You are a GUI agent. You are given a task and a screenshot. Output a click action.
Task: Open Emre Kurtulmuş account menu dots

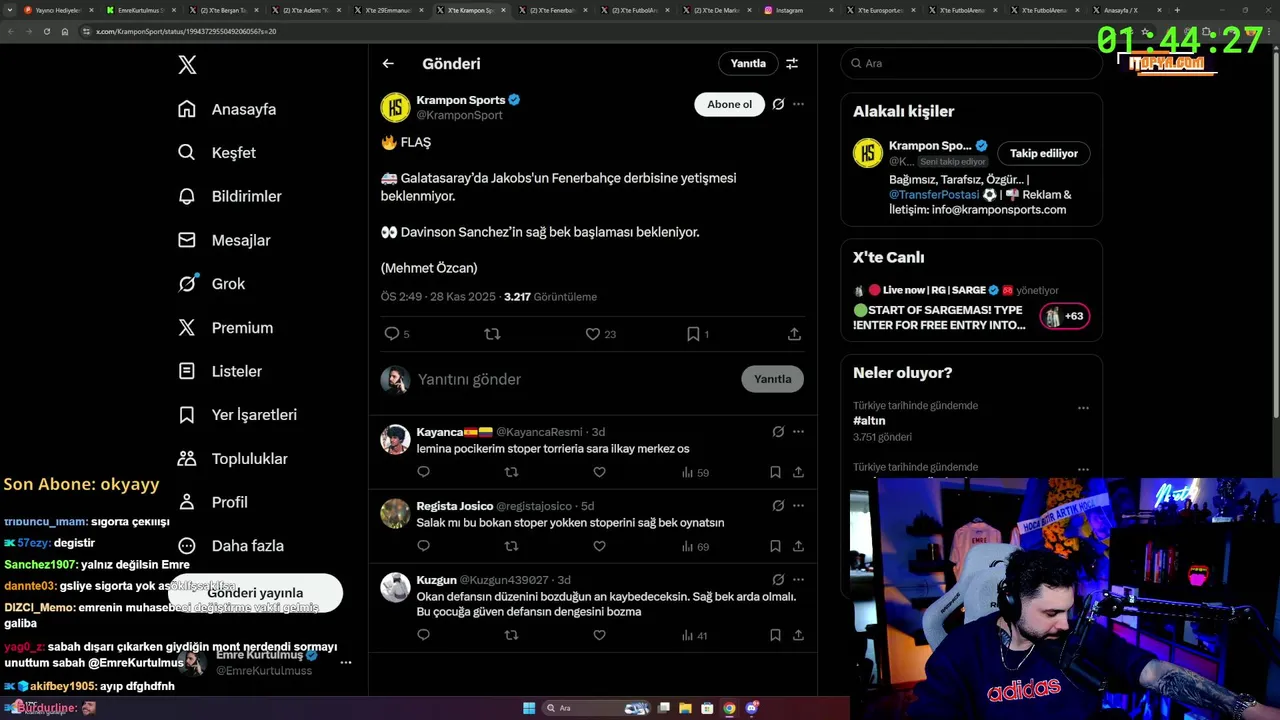(x=345, y=662)
